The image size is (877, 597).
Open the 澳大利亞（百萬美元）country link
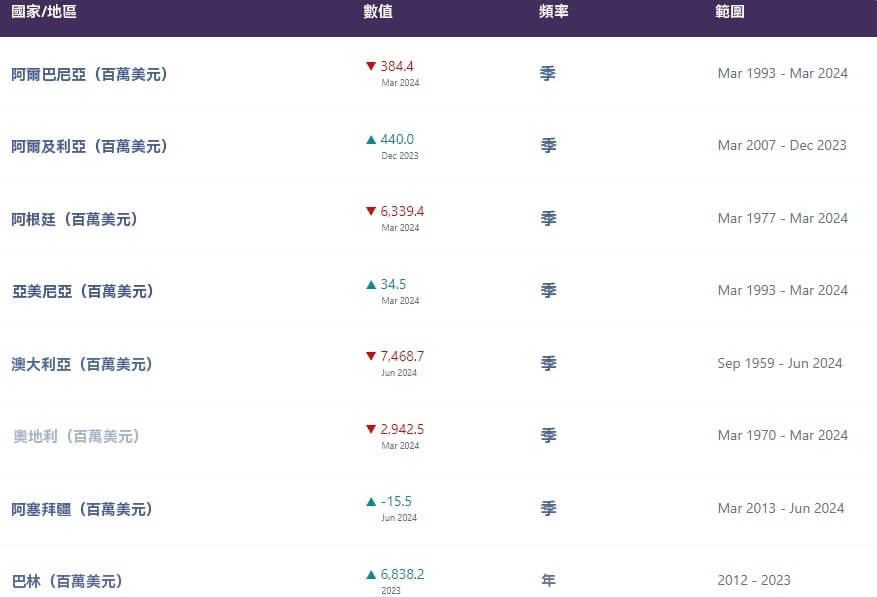tap(82, 364)
